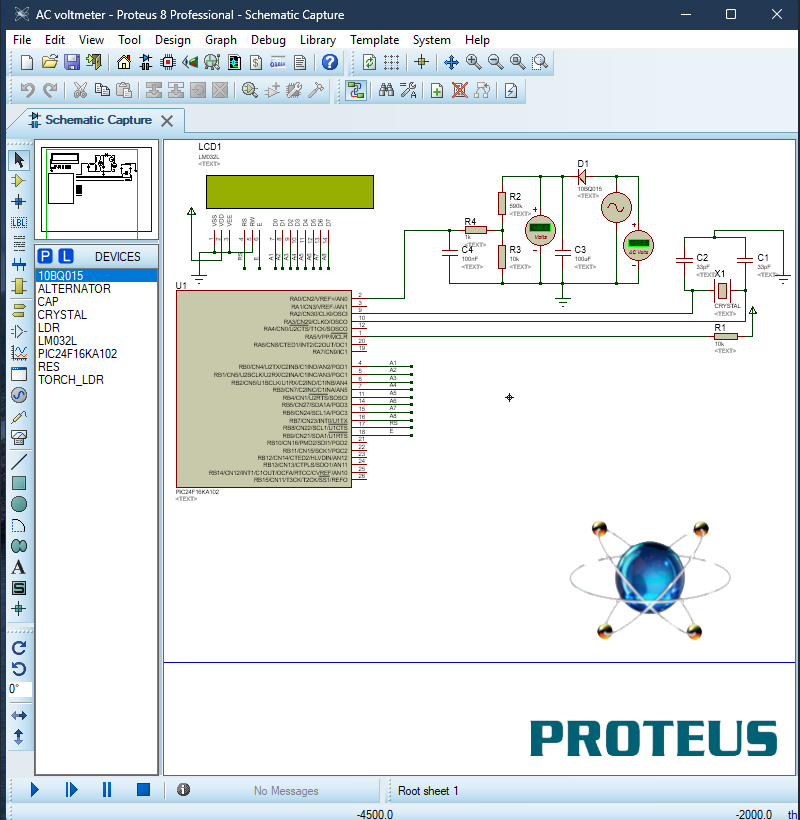Activate Component mode in the left toolbar
This screenshot has width=800, height=820.
(17, 181)
